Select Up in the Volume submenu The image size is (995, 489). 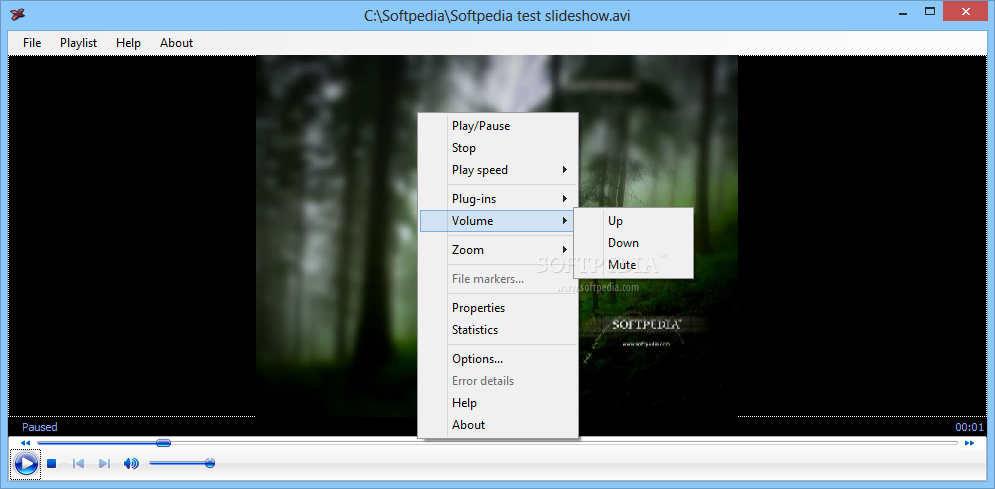tap(633, 221)
